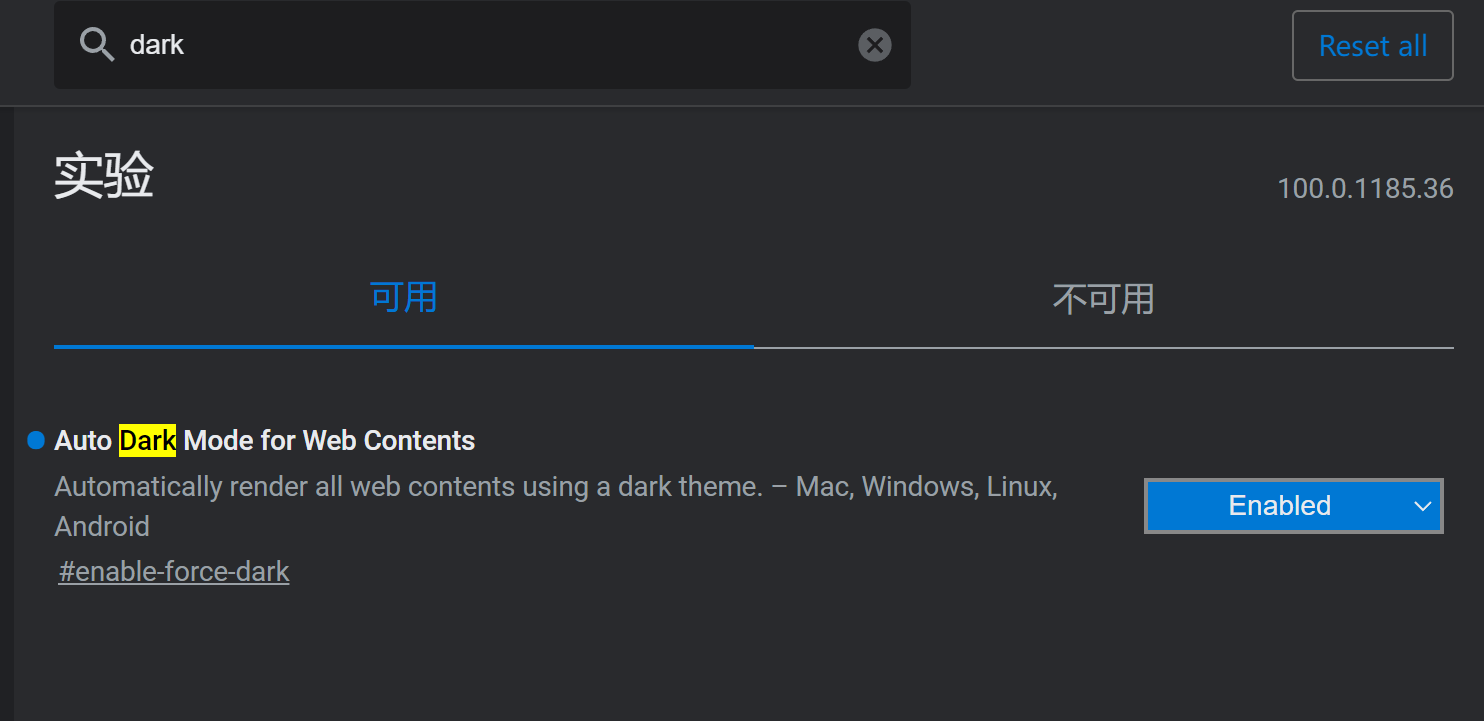
Task: Click the 实验 page heading
Action: coord(103,175)
